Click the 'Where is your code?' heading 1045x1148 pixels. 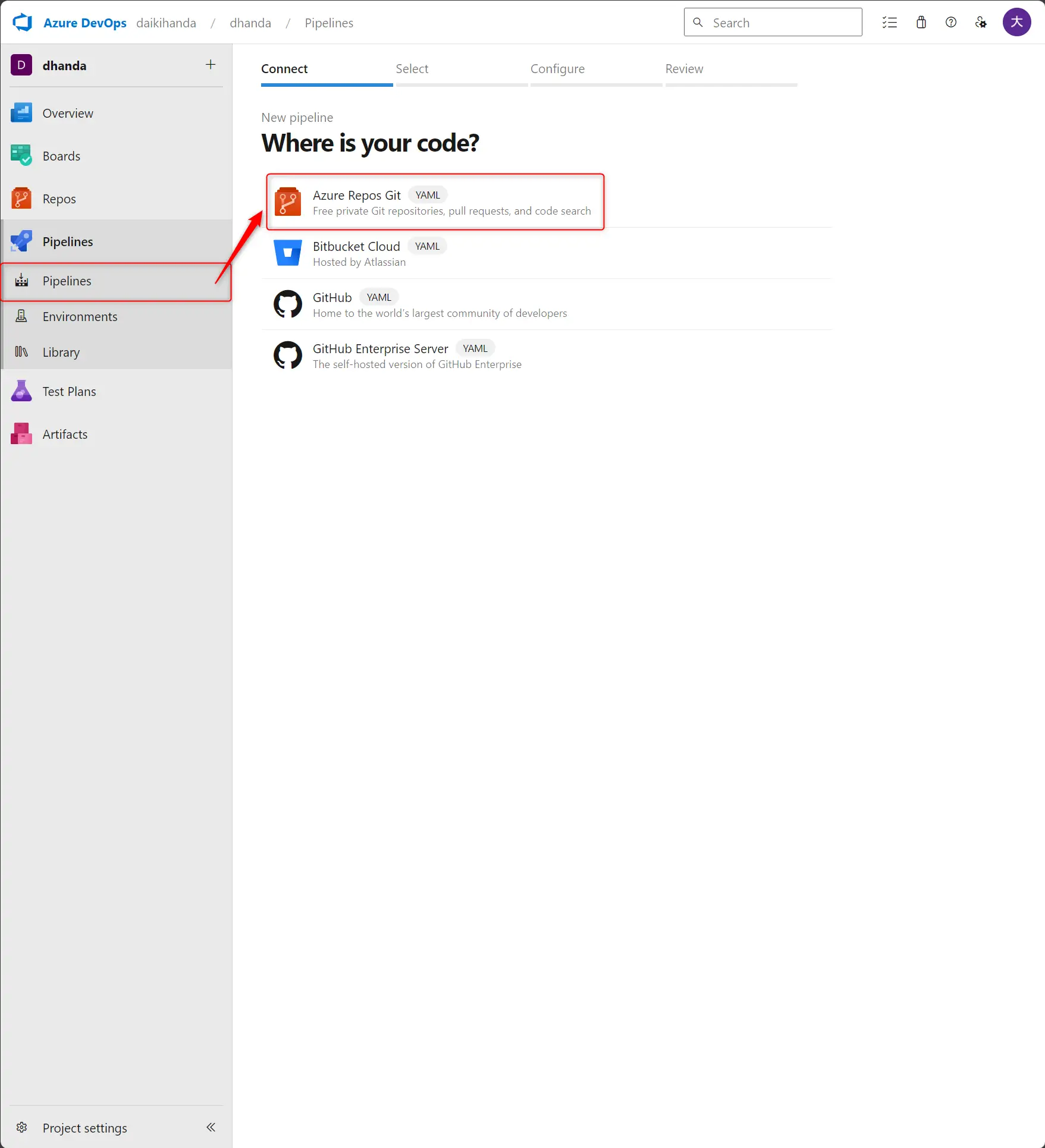(370, 143)
